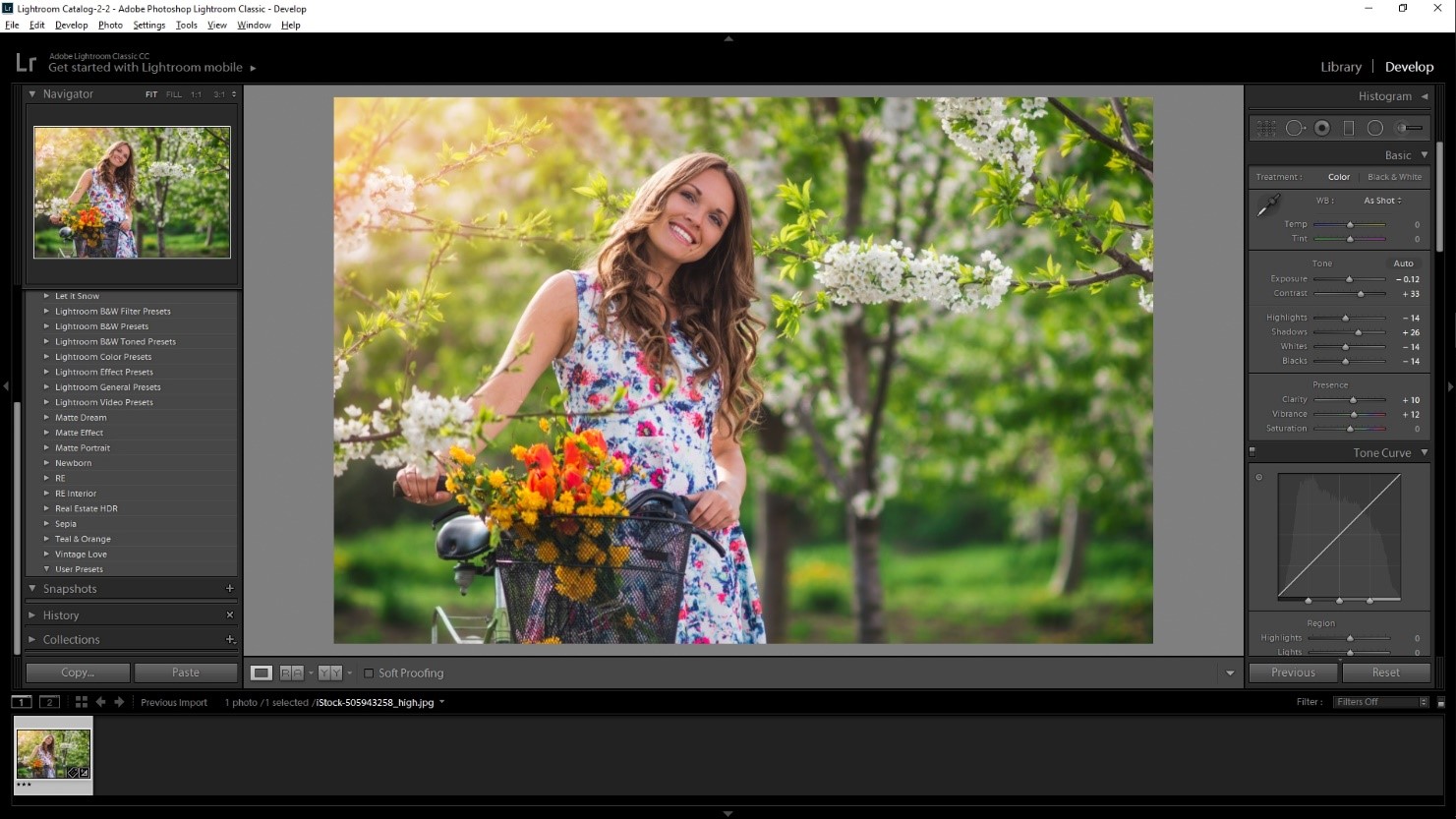The width and height of the screenshot is (1456, 819).
Task: Select the Loupe view icon
Action: point(261,673)
